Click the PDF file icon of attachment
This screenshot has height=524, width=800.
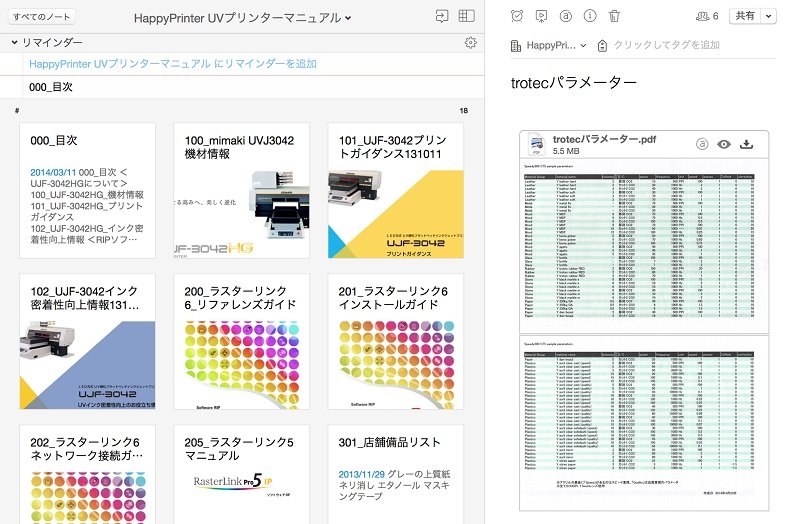(x=536, y=144)
